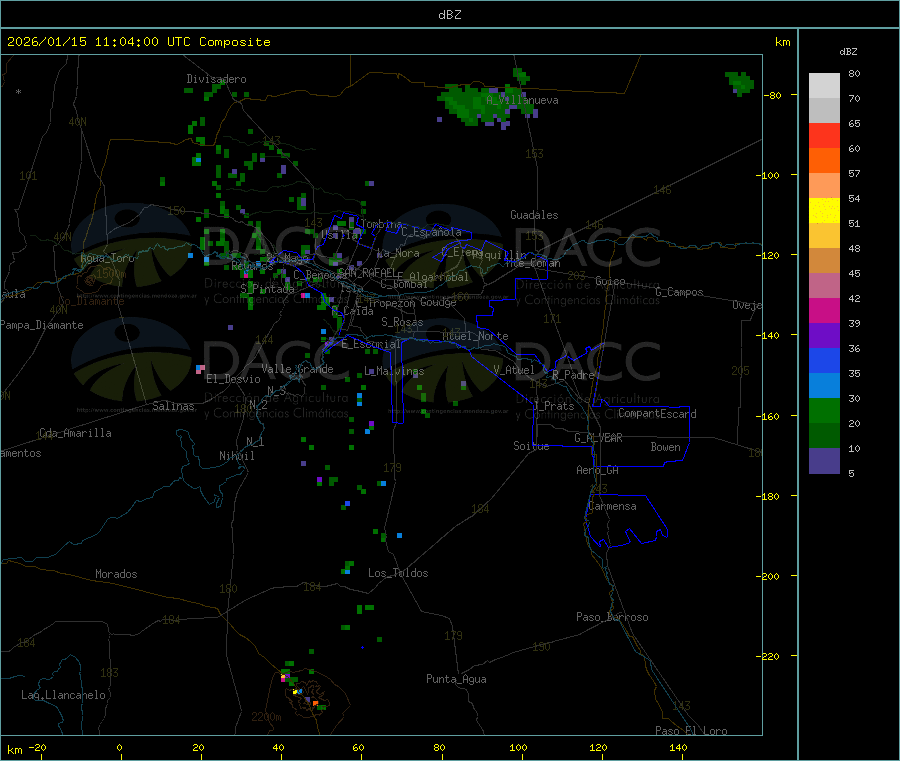Click the 'S_Rosas' map label
900x761 pixels.
(402, 323)
